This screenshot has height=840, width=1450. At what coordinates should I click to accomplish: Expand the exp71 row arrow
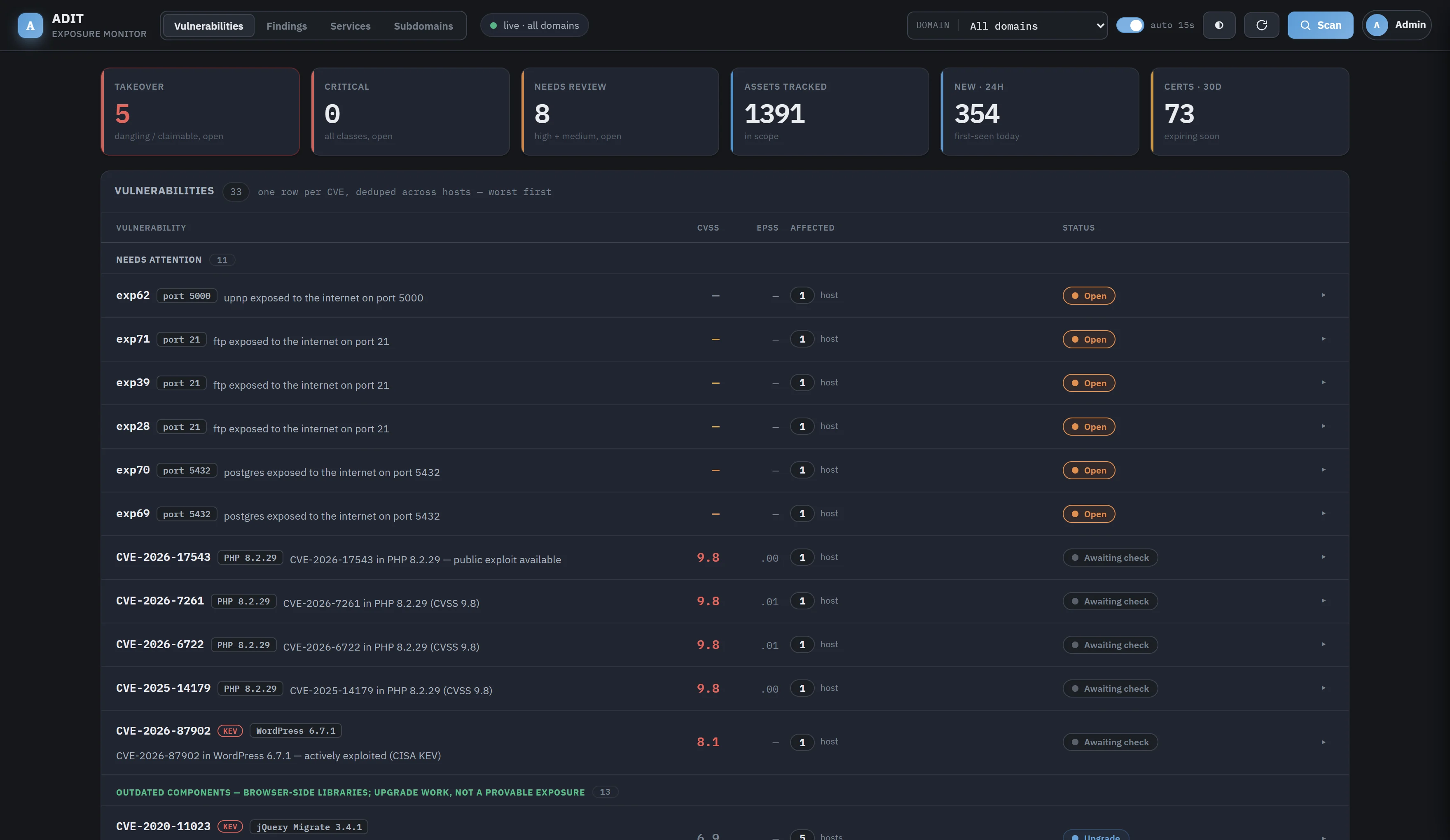(1324, 339)
